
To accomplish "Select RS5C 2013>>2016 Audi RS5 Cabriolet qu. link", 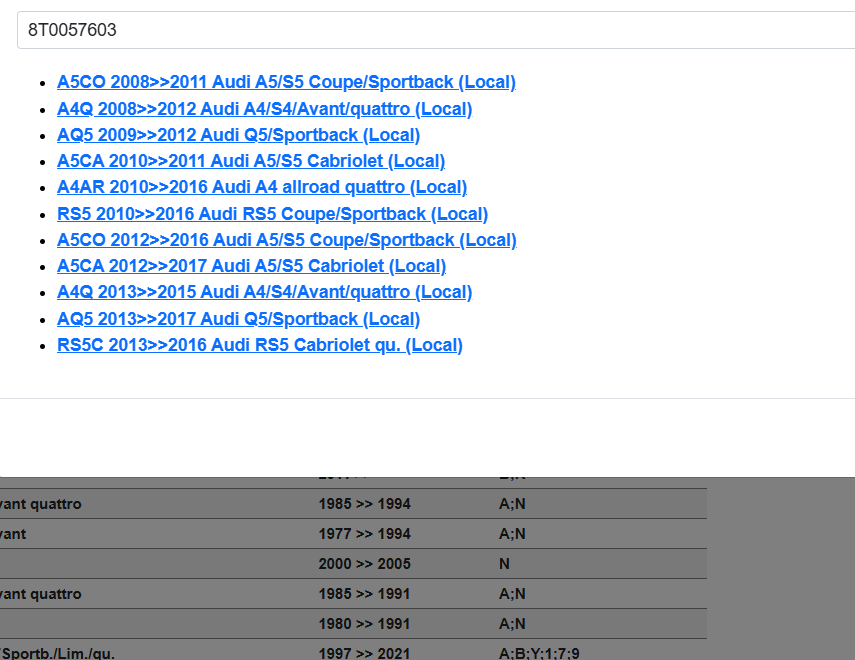I will click(260, 345).
